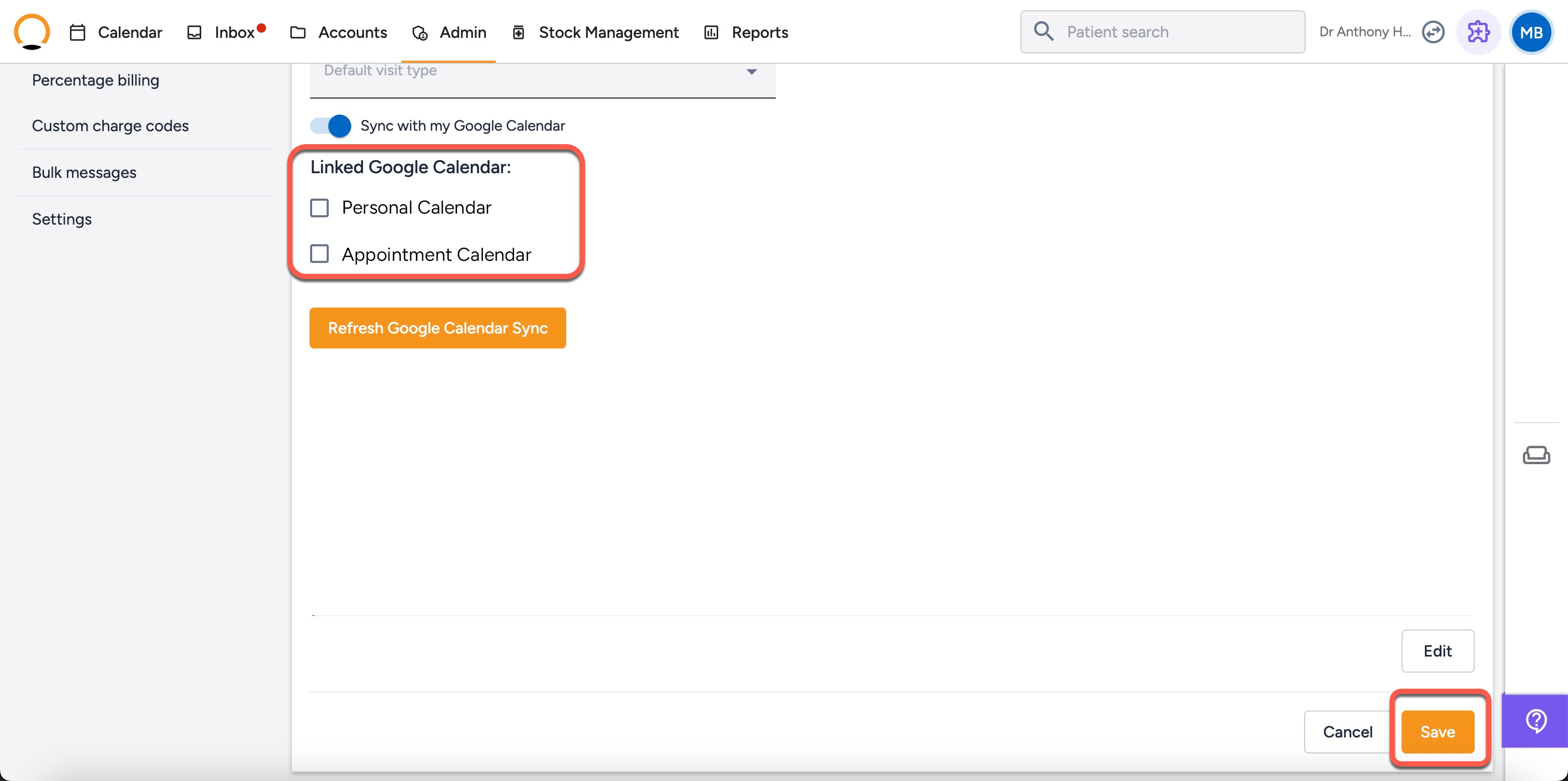1568x781 pixels.
Task: Click the inbox tray icon
Action: coord(194,32)
